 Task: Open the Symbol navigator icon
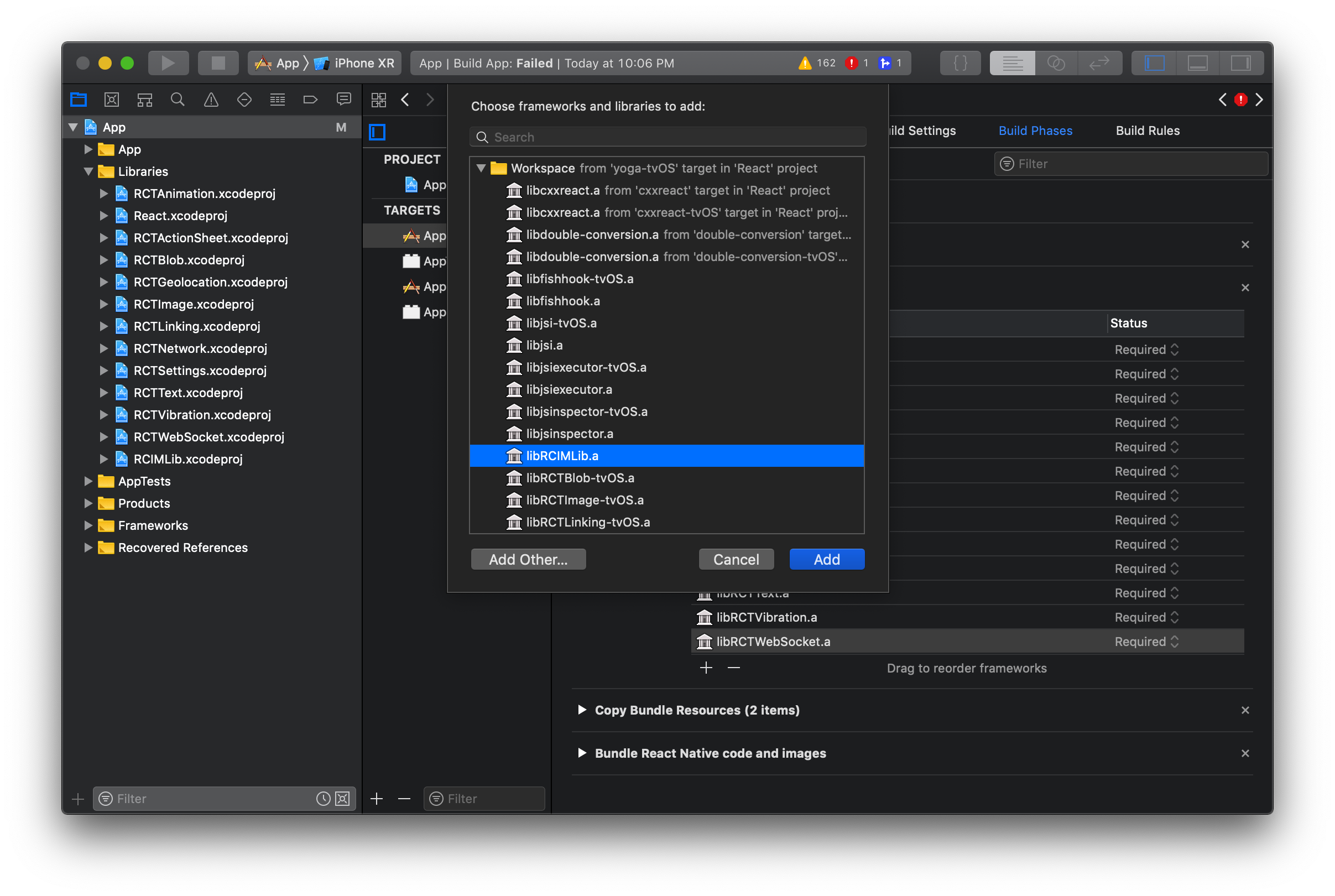click(x=144, y=100)
